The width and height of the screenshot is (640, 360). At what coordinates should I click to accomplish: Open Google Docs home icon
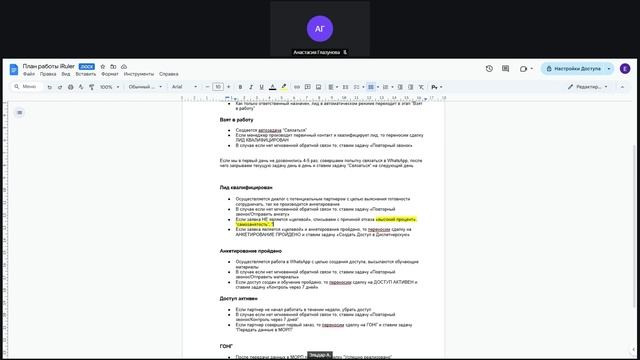click(x=14, y=69)
